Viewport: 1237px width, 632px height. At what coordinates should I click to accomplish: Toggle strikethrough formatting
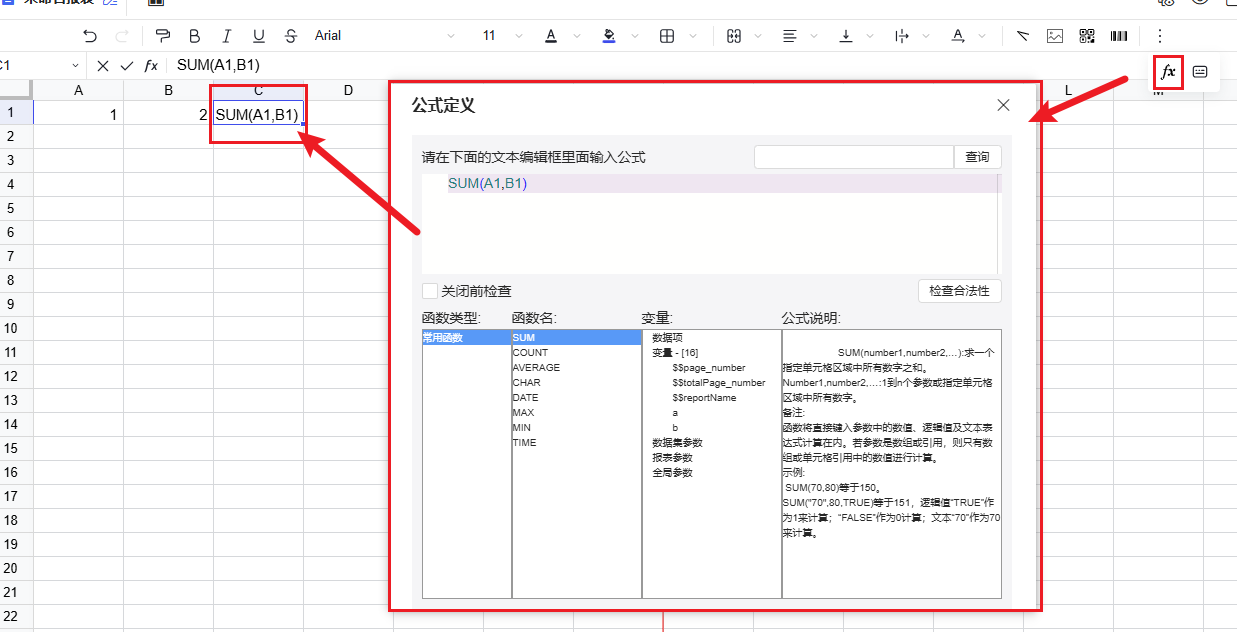pyautogui.click(x=291, y=36)
